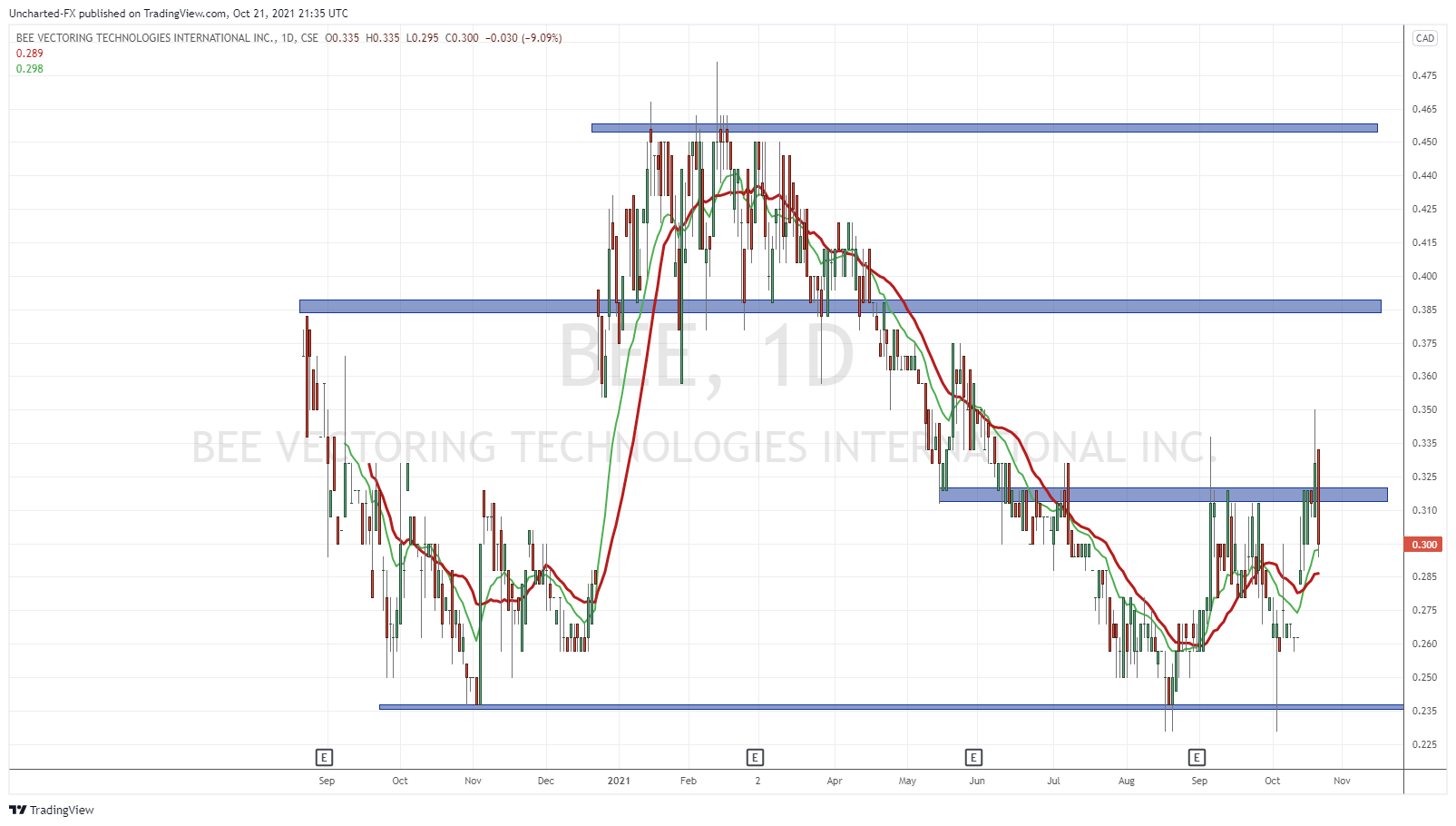Screen dimensions: 1456x826
Task: Click the 0.475 price axis label
Action: click(1424, 75)
